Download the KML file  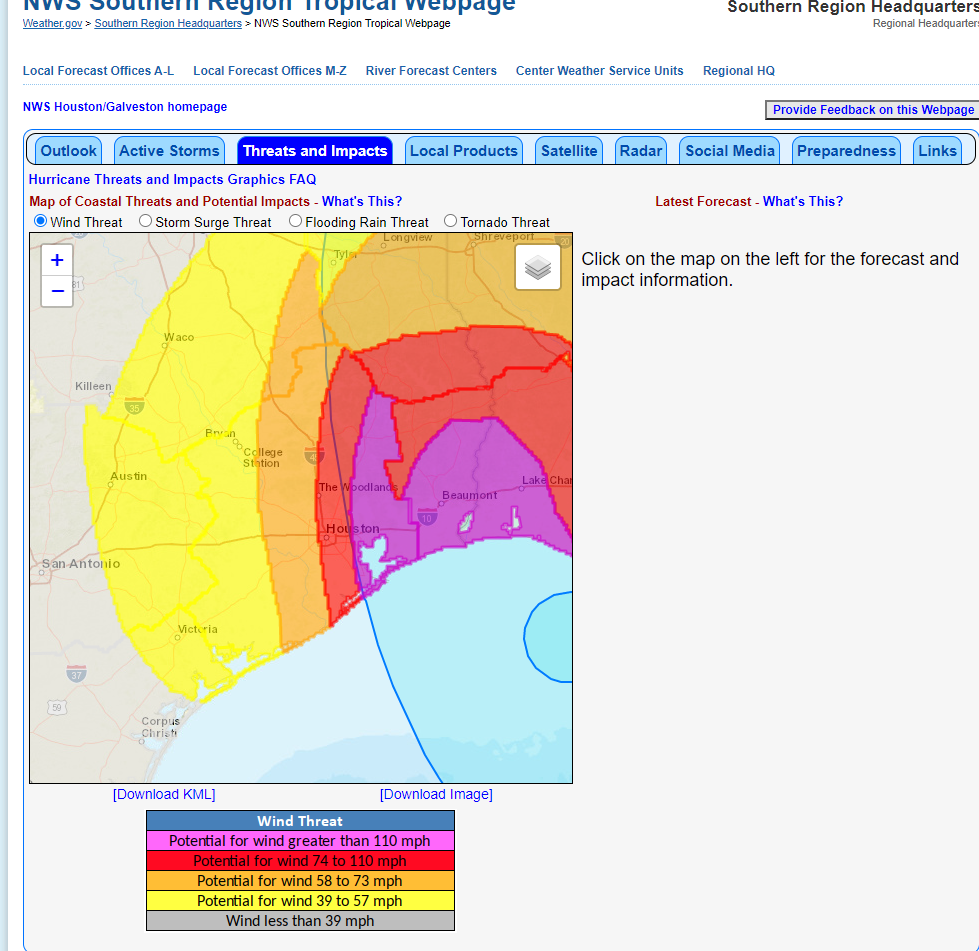click(x=164, y=794)
